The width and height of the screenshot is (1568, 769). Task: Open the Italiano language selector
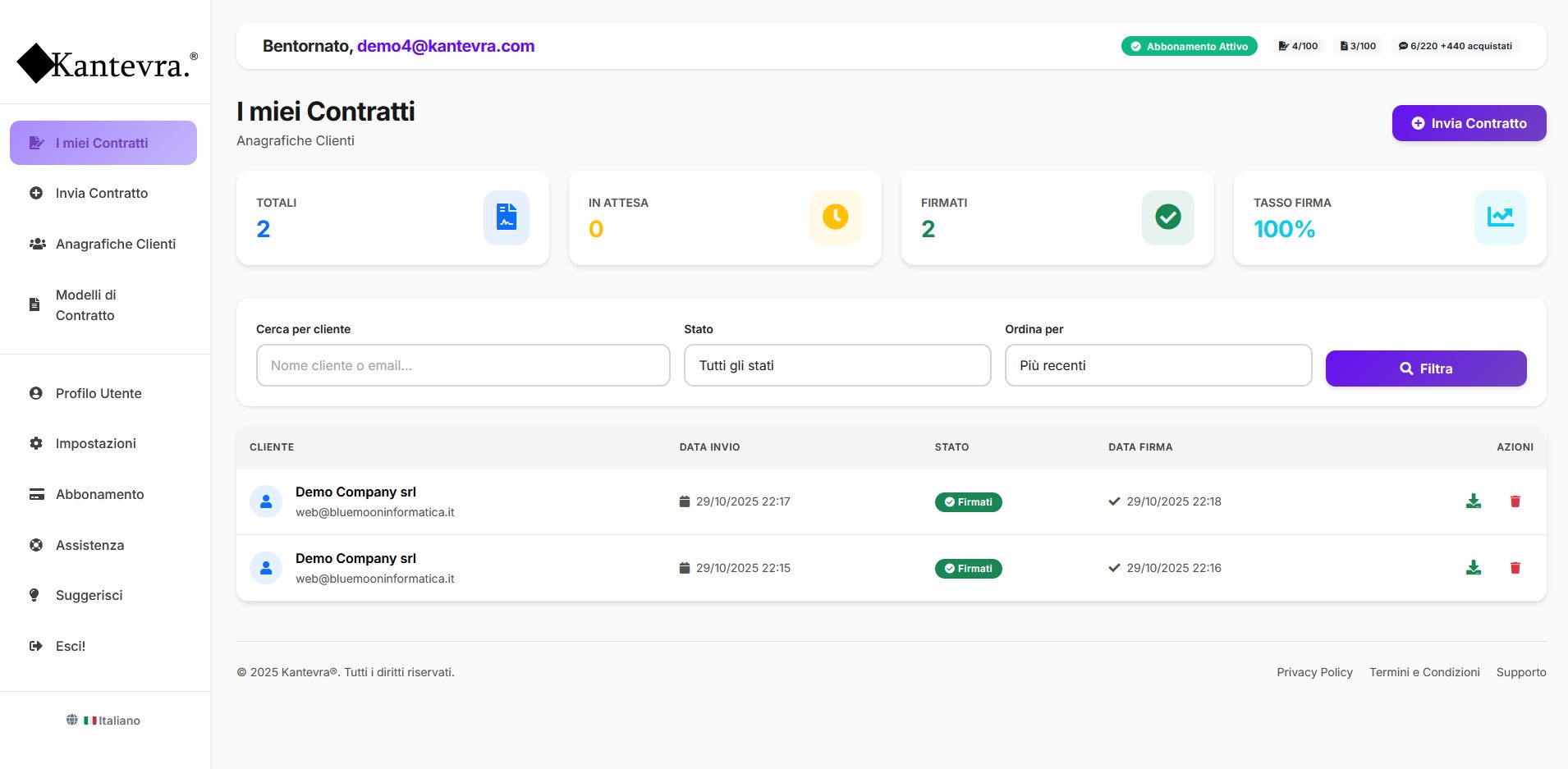pyautogui.click(x=103, y=721)
